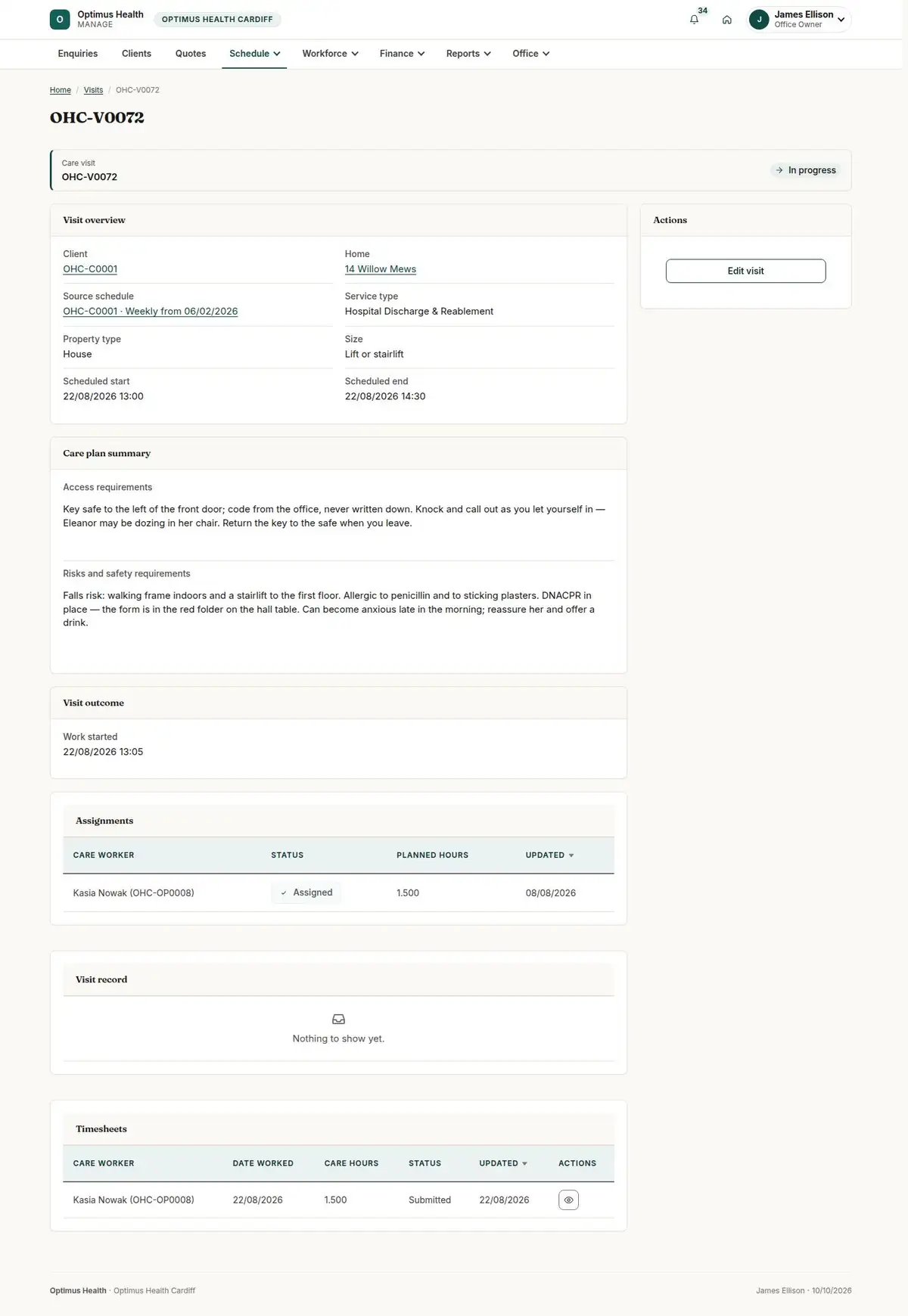908x1316 pixels.
Task: Expand the Schedule menu
Action: point(255,54)
